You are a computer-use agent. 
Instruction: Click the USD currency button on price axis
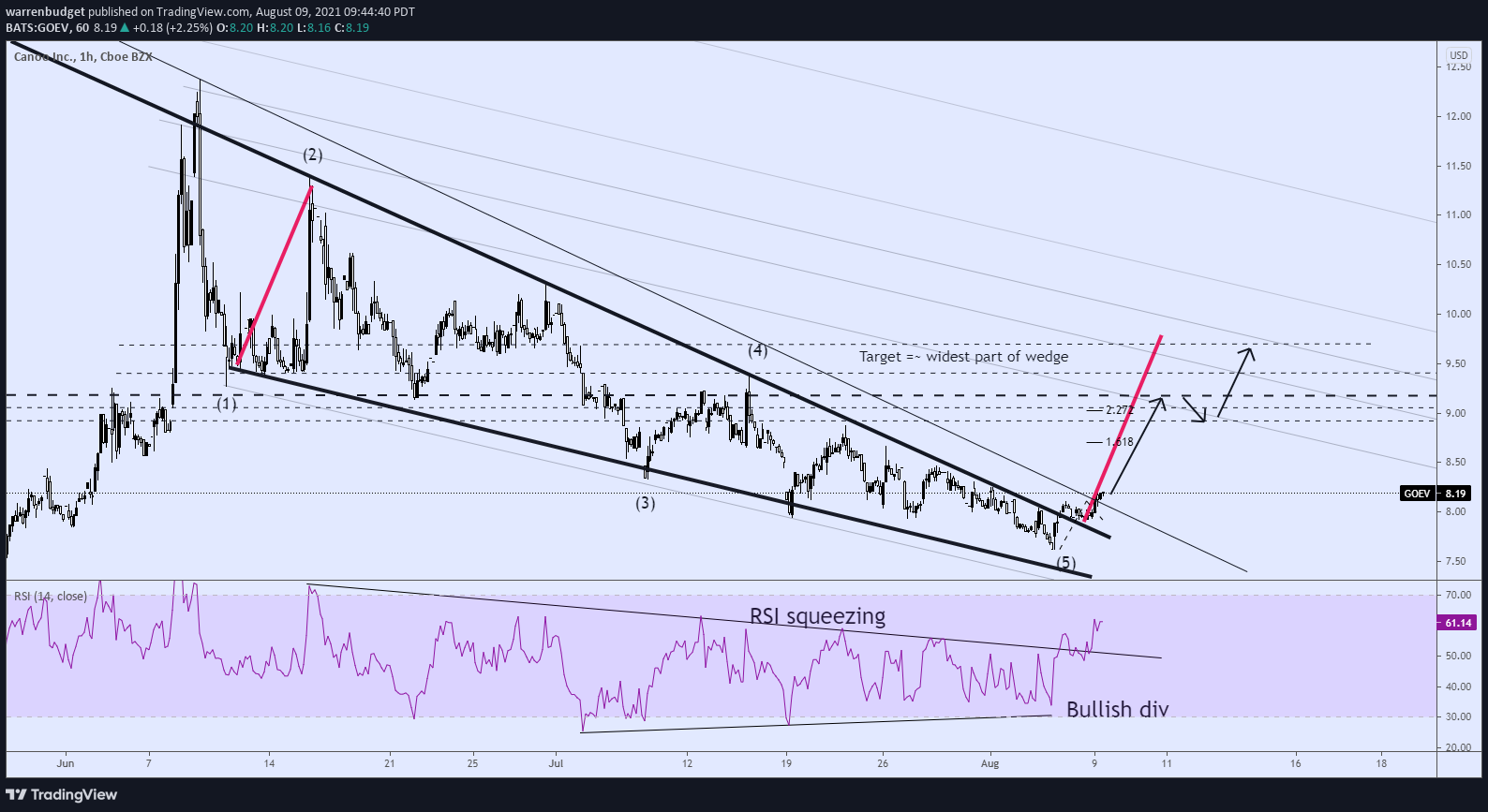point(1459,55)
